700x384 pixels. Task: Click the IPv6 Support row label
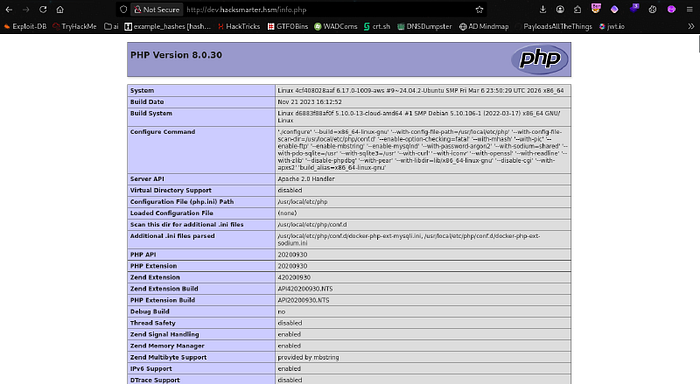coord(151,369)
